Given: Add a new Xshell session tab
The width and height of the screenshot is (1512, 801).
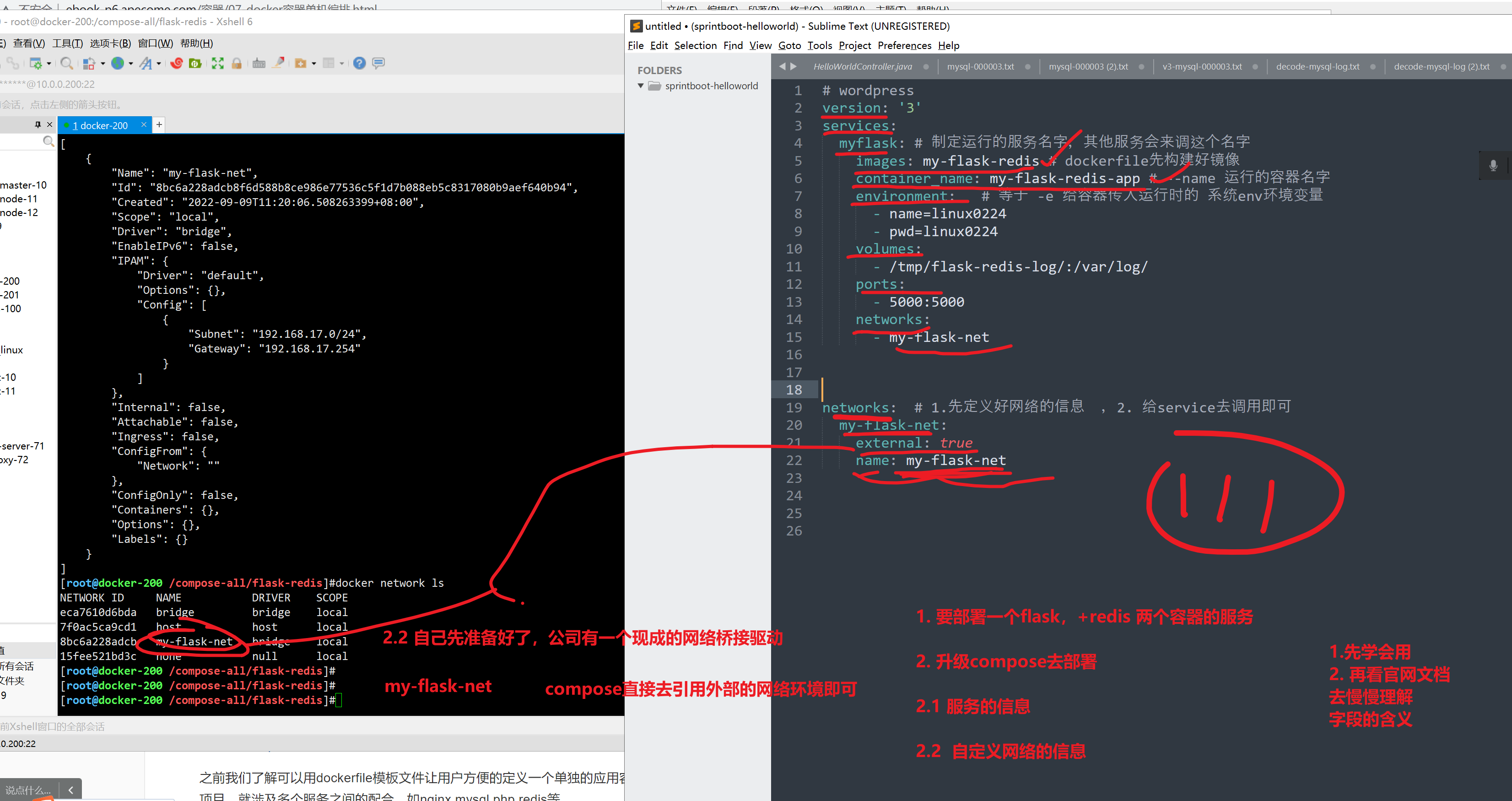Looking at the screenshot, I should (159, 124).
